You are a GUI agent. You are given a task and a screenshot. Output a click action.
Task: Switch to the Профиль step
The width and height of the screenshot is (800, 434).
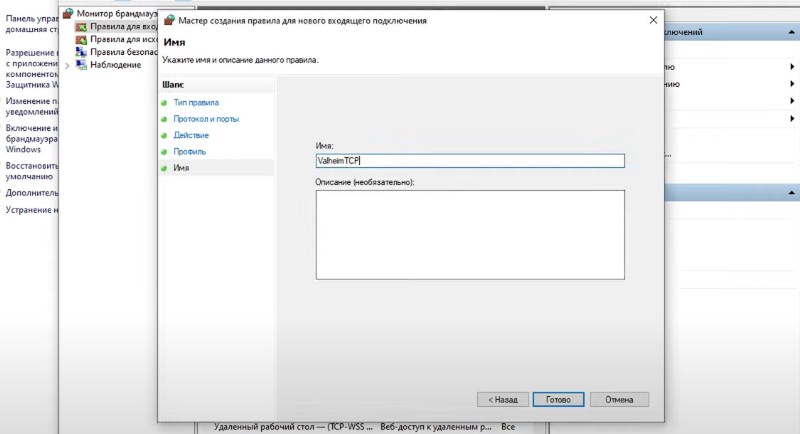[x=190, y=151]
